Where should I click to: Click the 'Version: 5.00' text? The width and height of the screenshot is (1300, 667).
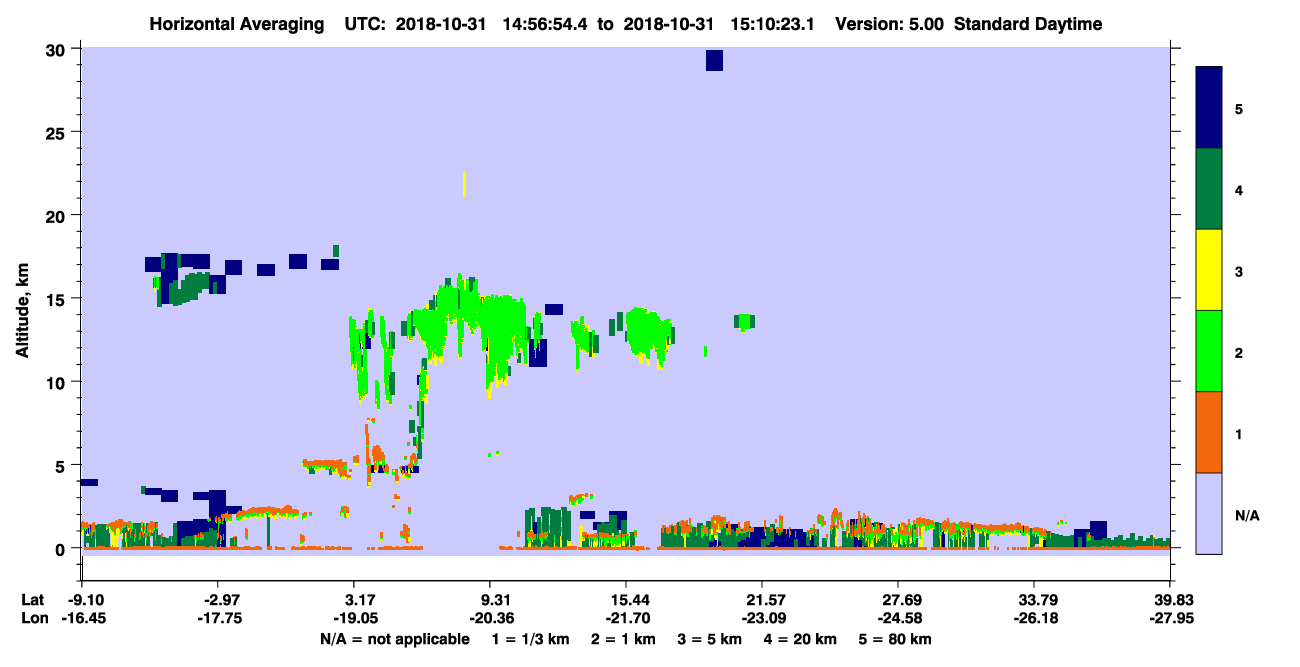(891, 24)
